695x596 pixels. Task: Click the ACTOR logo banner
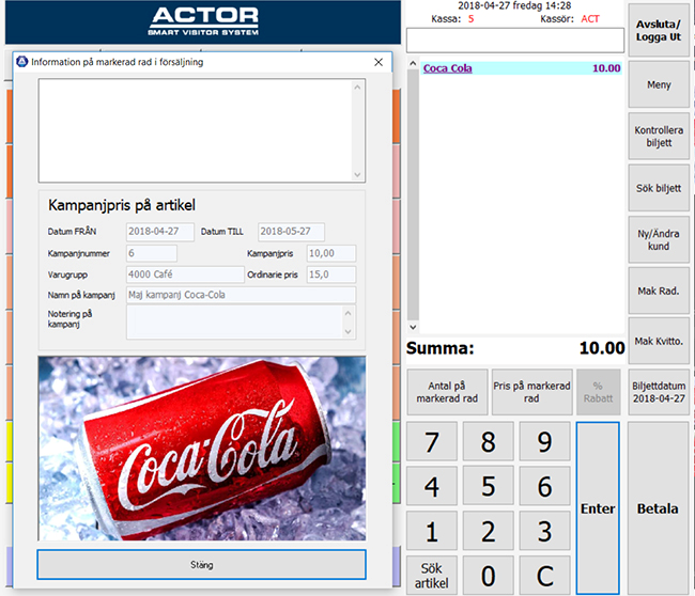203,22
